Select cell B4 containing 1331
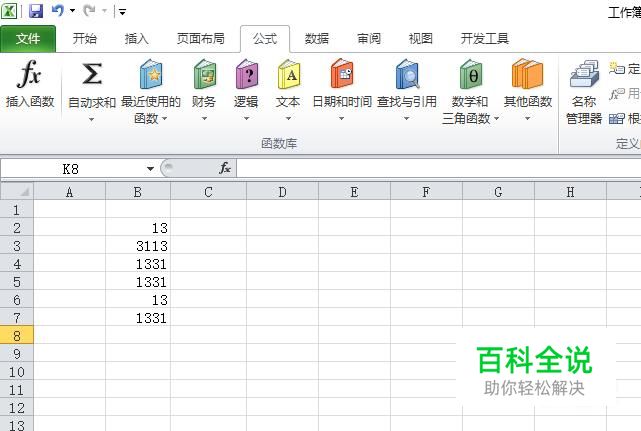The width and height of the screenshot is (641, 431). point(138,264)
